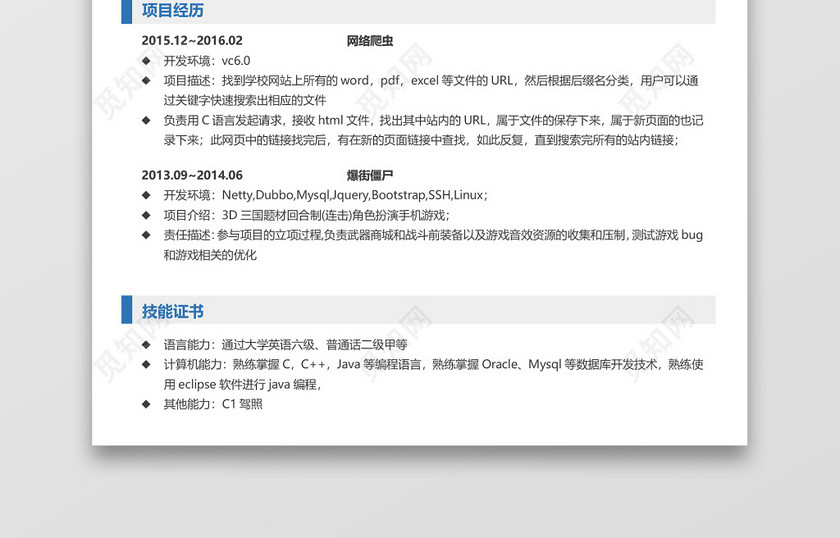The width and height of the screenshot is (840, 538).
Task: Select the line 项目介绍：3D 三国题材回合制
Action: (306, 215)
